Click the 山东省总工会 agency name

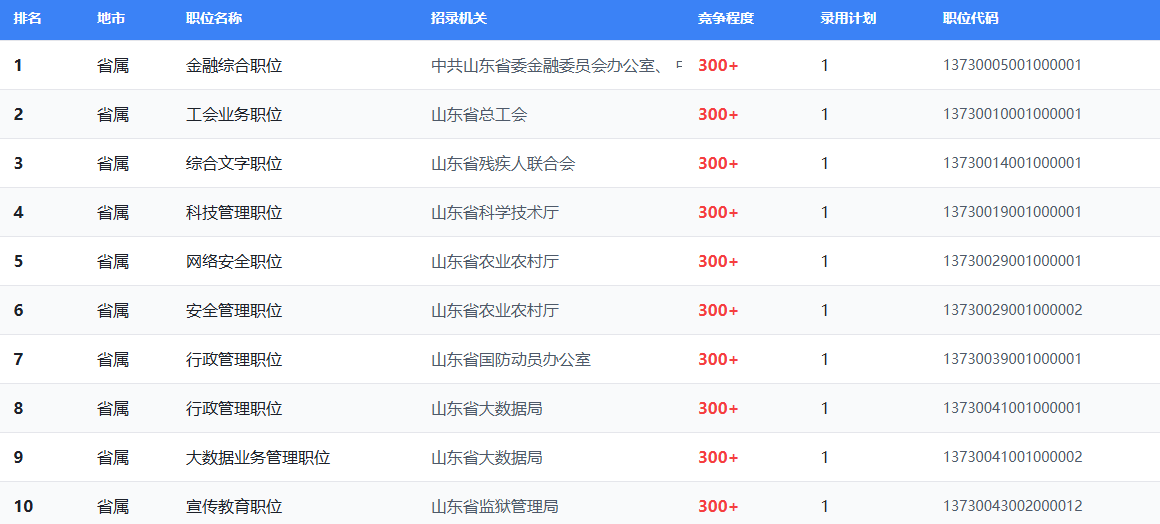coord(479,115)
